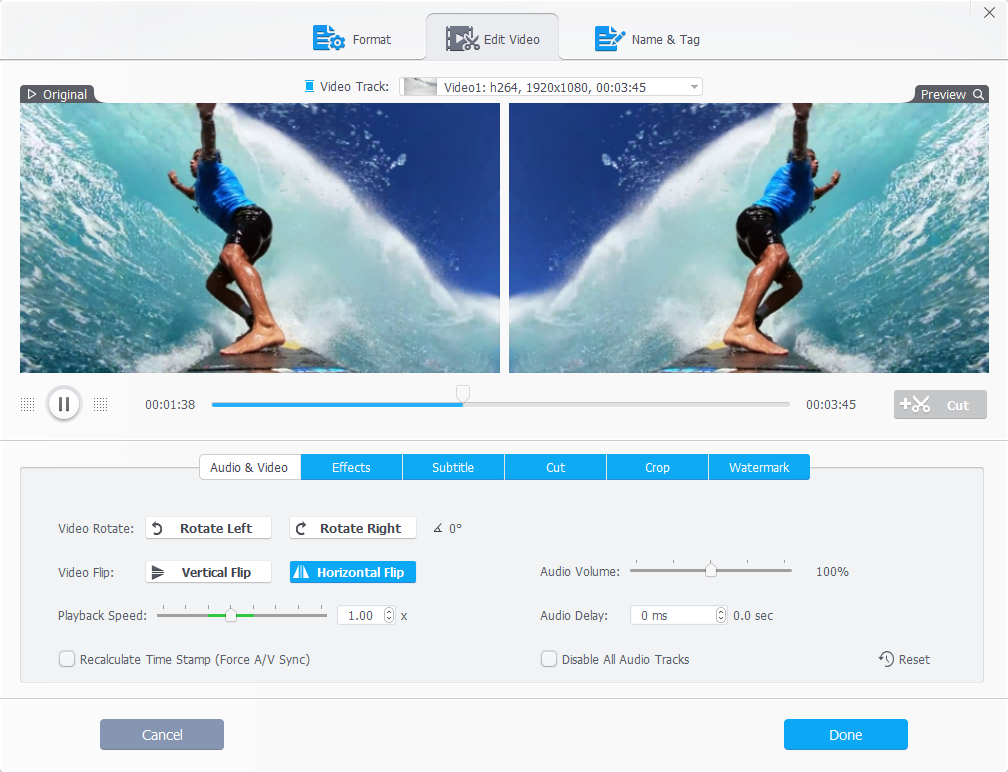Click the playback speed value field 1.00

(360, 616)
